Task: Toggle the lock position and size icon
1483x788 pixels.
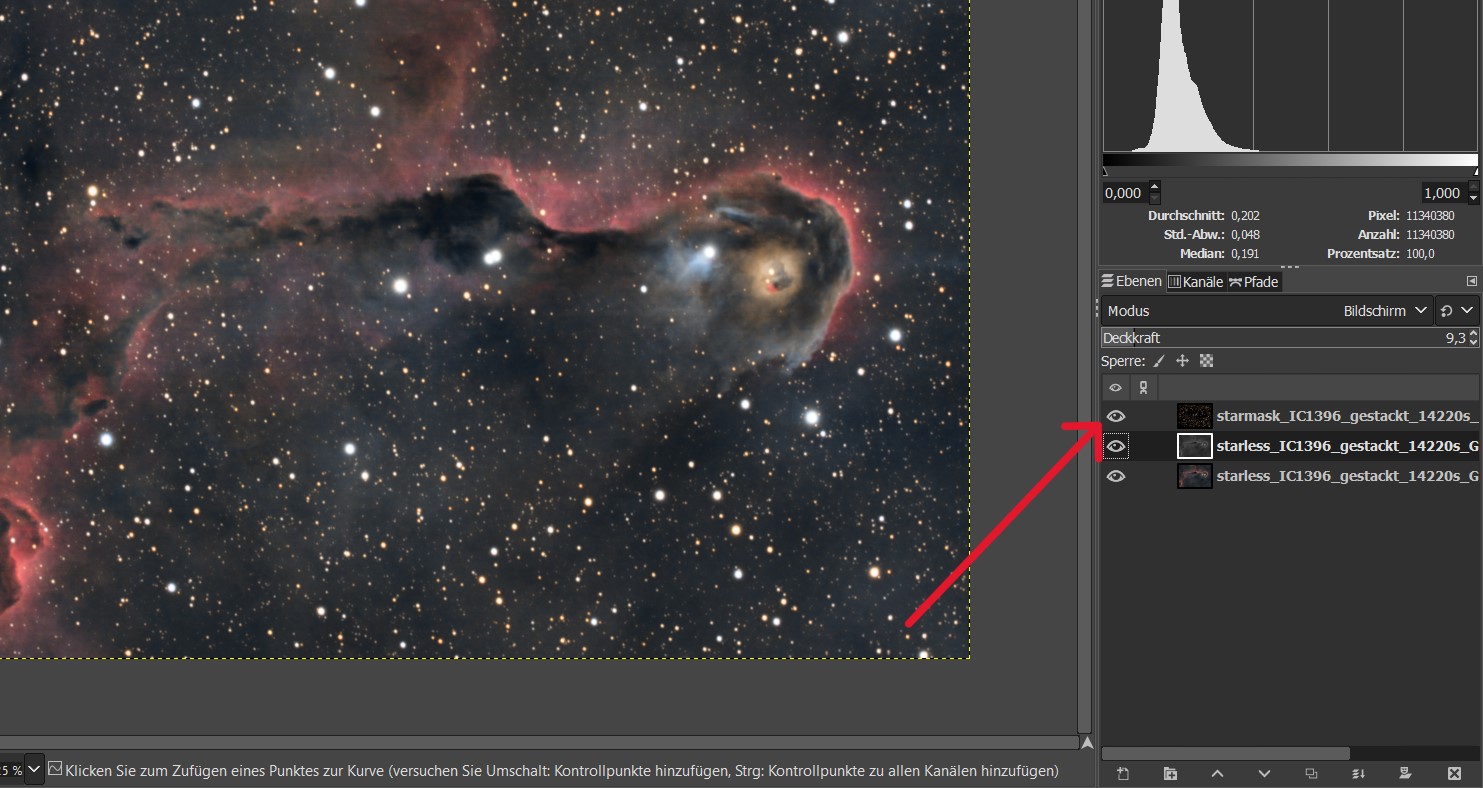Action: click(1182, 361)
